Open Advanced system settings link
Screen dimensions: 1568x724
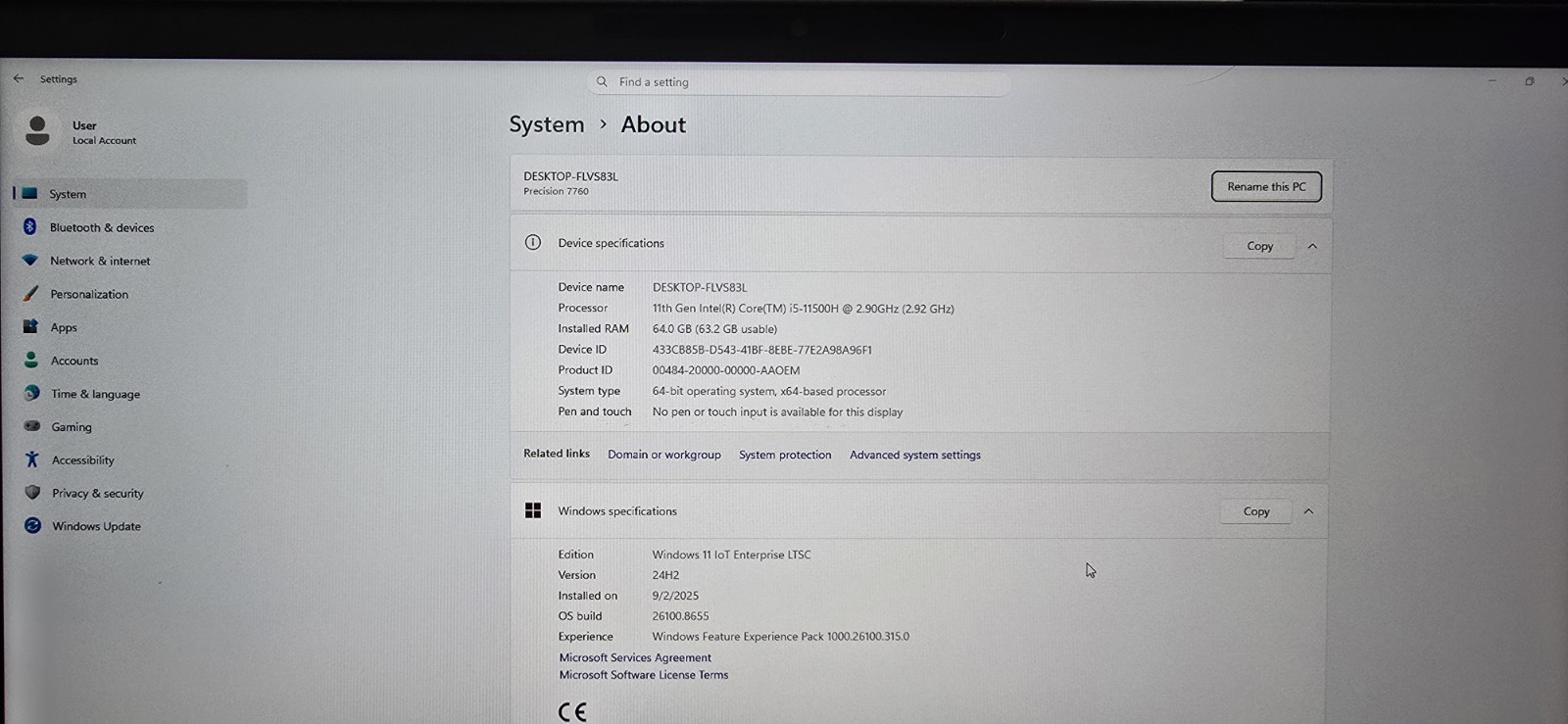point(915,455)
